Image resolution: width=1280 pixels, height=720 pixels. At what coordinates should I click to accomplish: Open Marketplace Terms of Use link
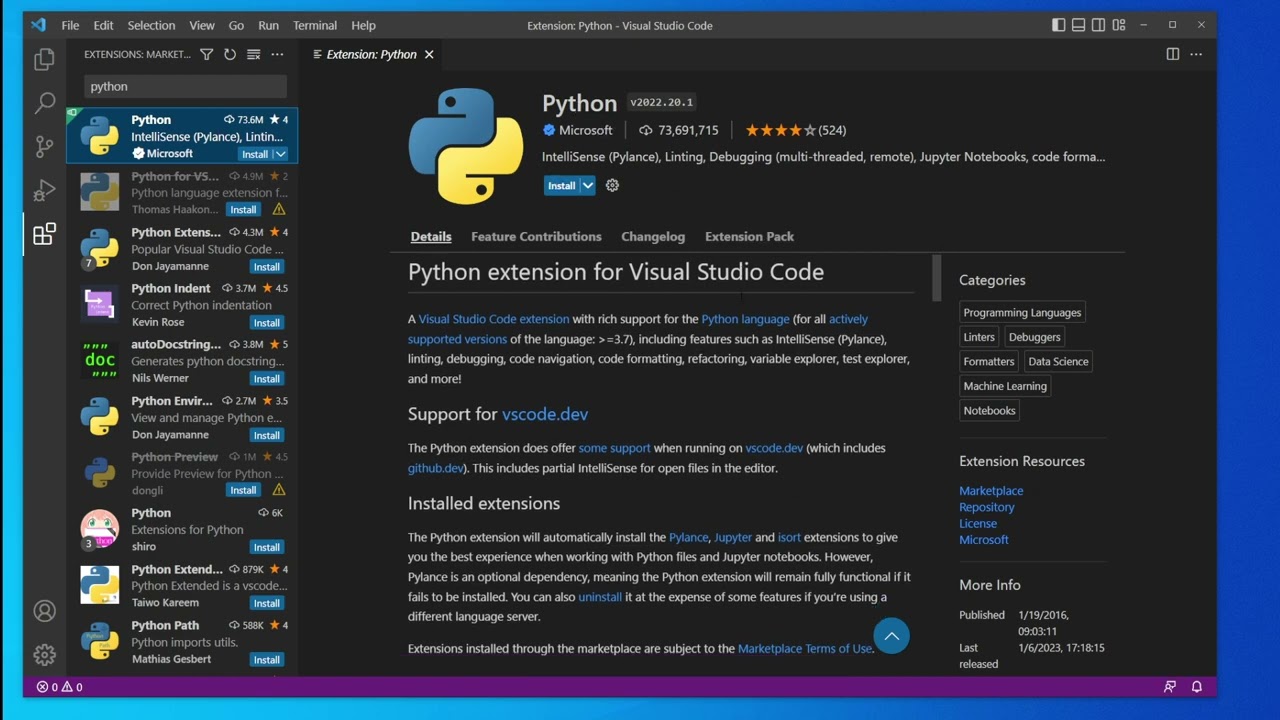(805, 649)
